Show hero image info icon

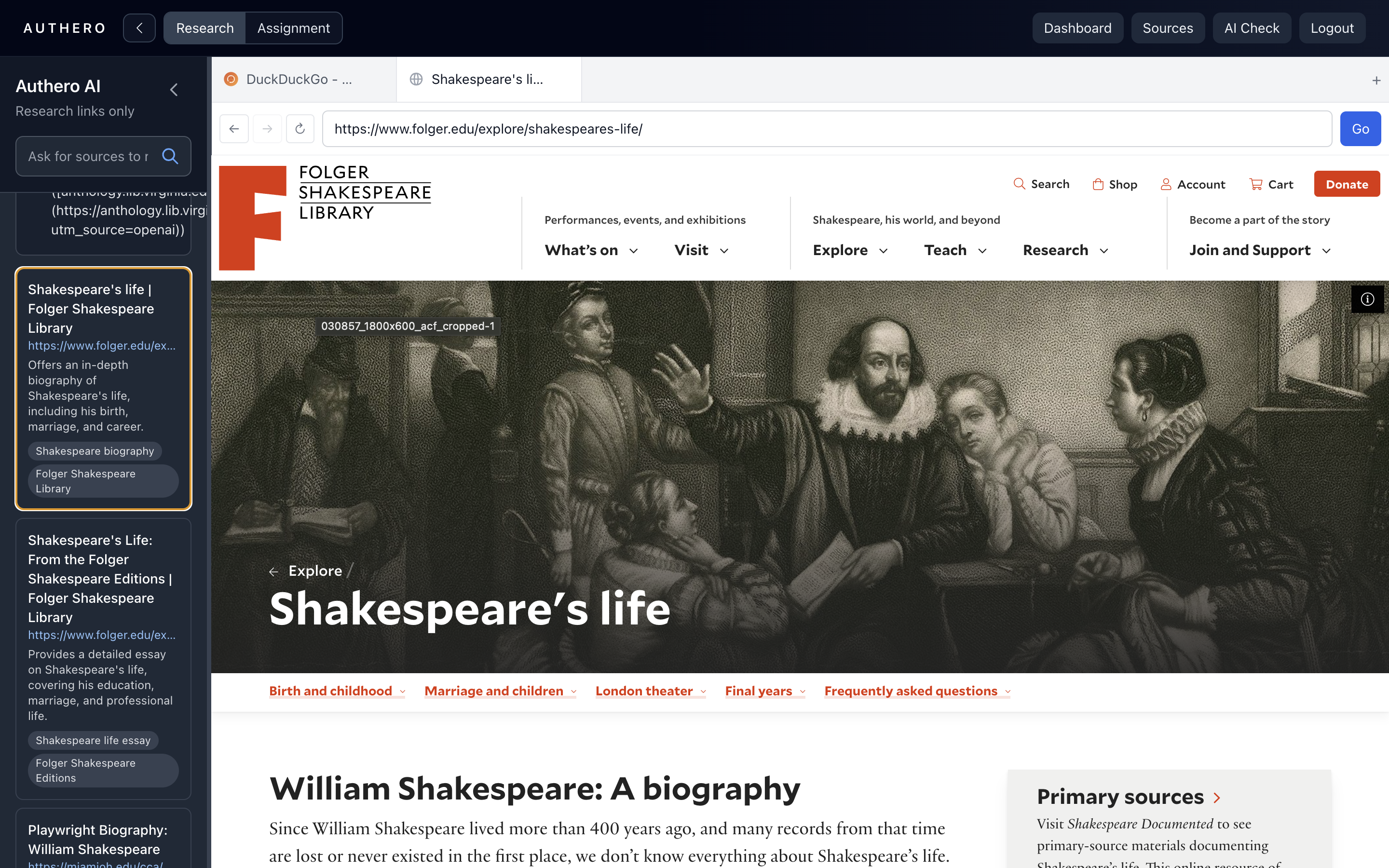click(x=1367, y=299)
